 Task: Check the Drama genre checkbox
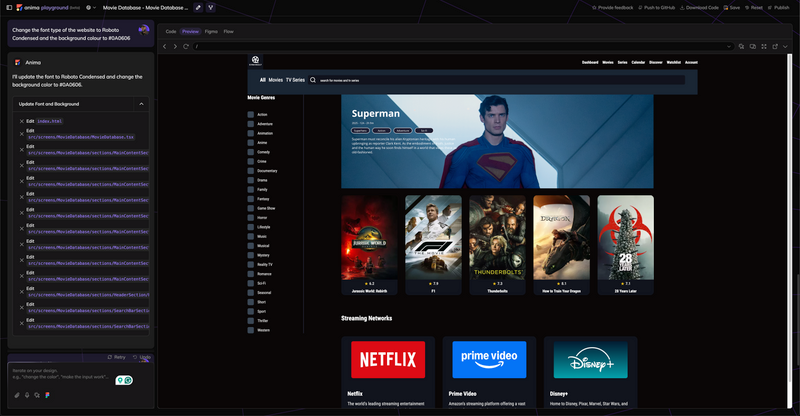251,180
